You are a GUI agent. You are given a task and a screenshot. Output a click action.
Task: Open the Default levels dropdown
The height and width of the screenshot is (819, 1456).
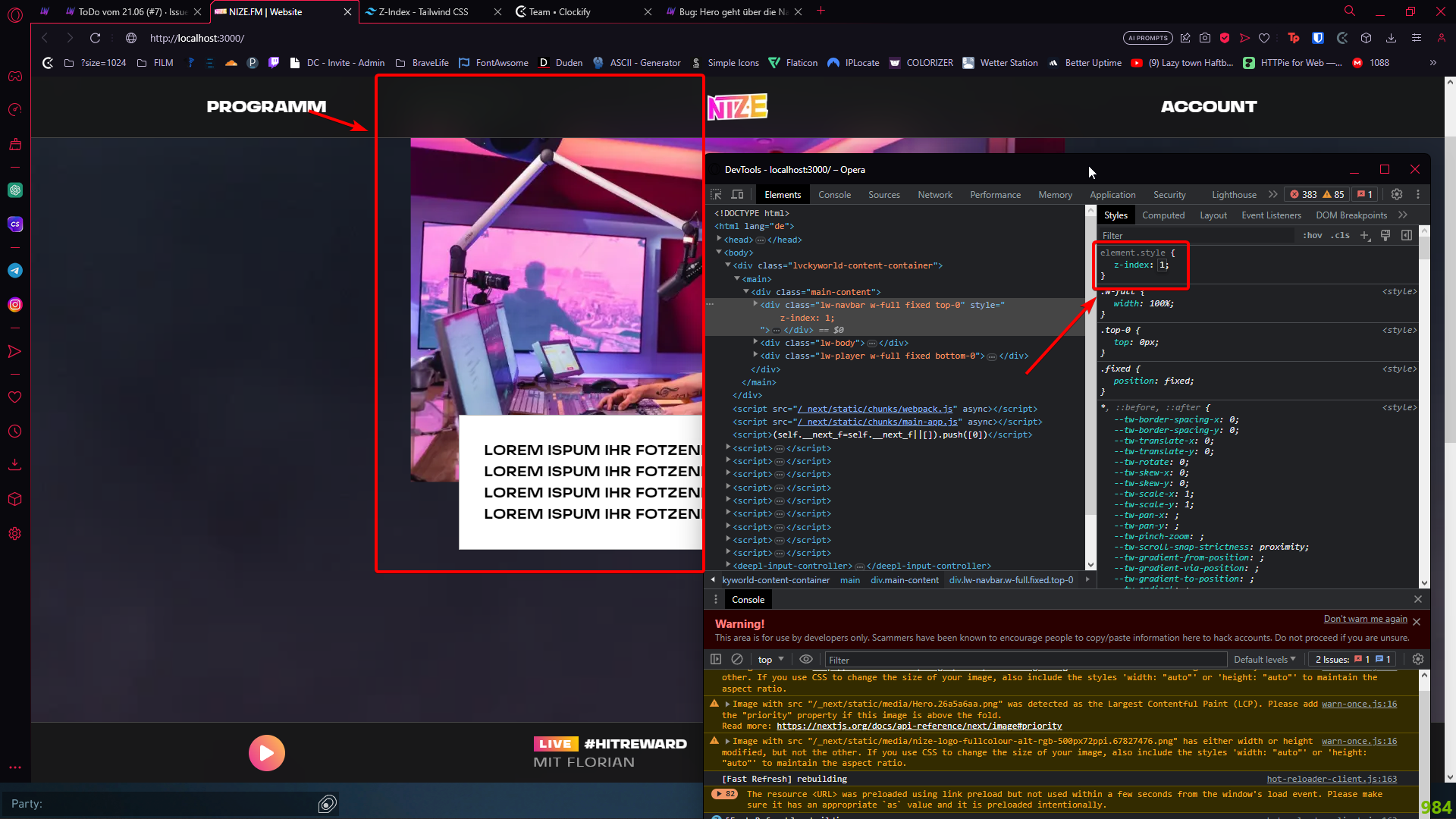pos(1264,660)
